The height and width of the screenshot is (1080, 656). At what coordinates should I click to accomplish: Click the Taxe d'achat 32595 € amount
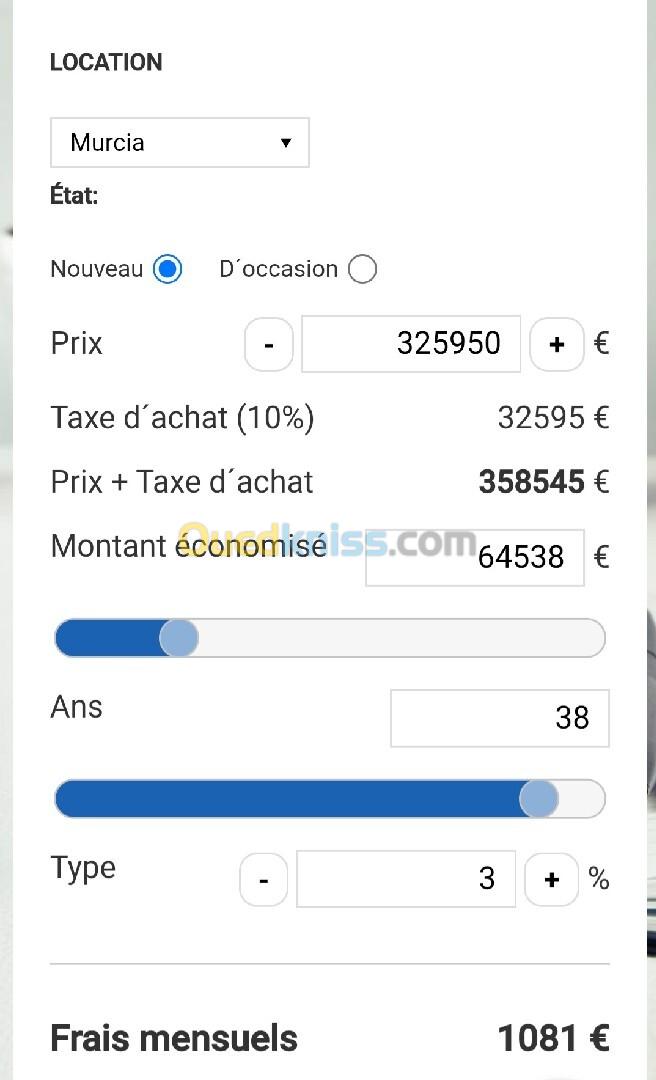(x=552, y=418)
